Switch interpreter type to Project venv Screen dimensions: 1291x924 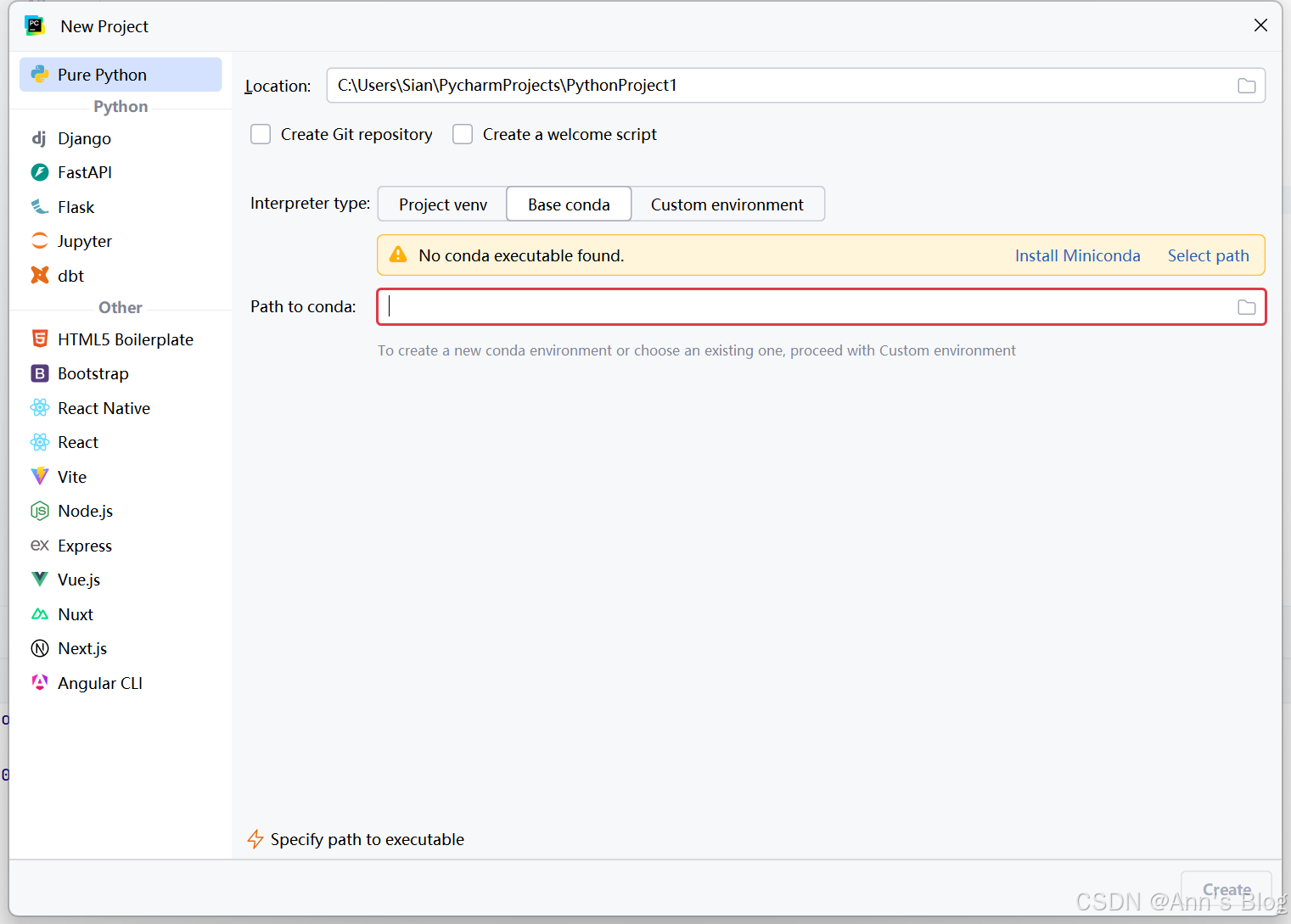[x=442, y=204]
